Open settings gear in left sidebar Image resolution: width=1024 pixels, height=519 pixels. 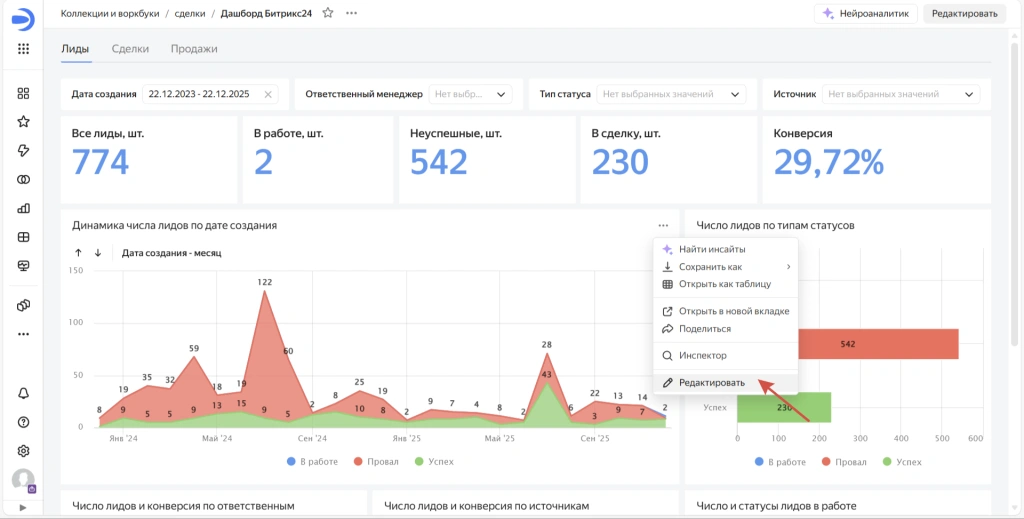coord(24,451)
